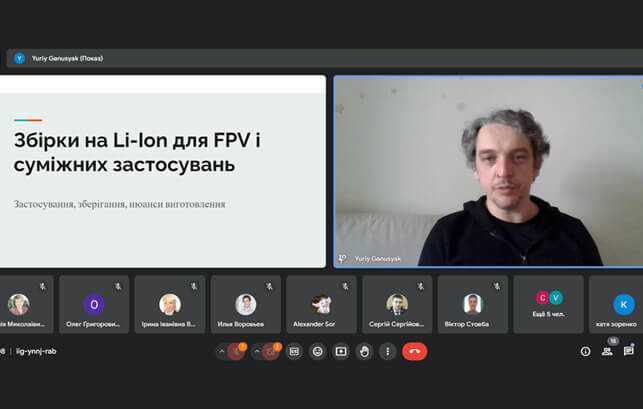Select the presentation slide tile
This screenshot has width=643, height=409.
[163, 171]
